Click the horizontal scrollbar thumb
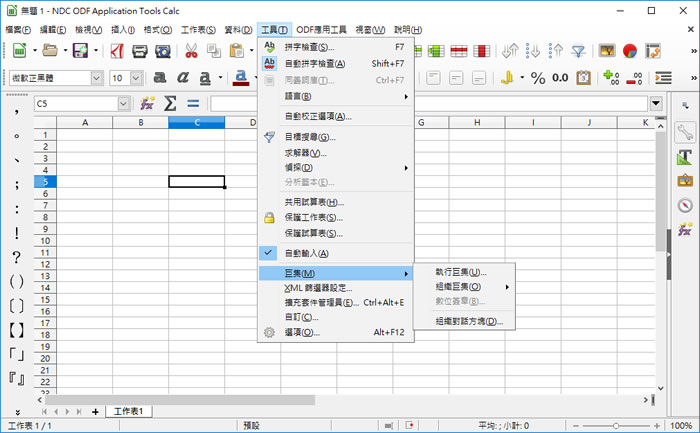Image resolution: width=700 pixels, height=433 pixels. tap(180, 400)
